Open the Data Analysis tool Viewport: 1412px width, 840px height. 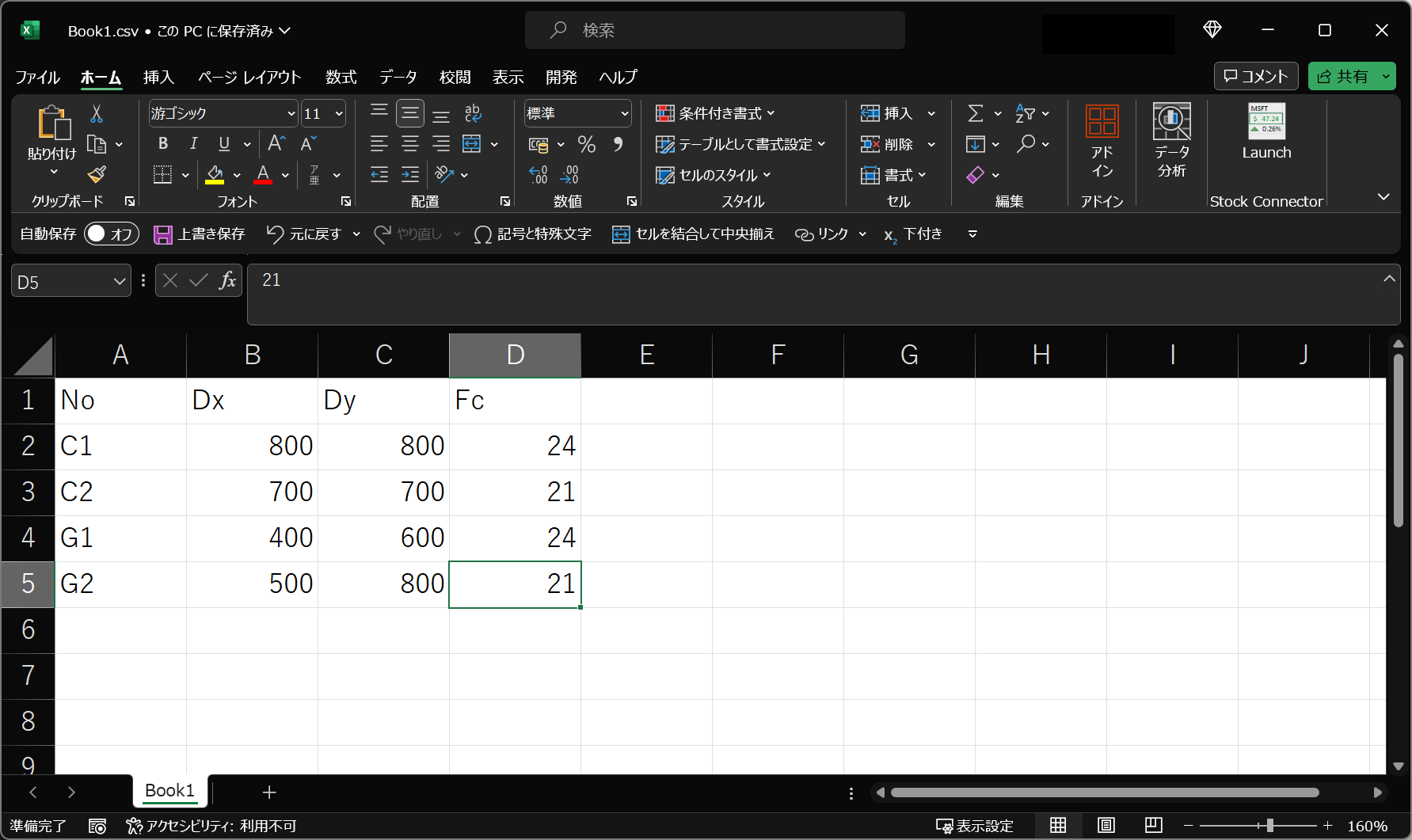click(1171, 141)
